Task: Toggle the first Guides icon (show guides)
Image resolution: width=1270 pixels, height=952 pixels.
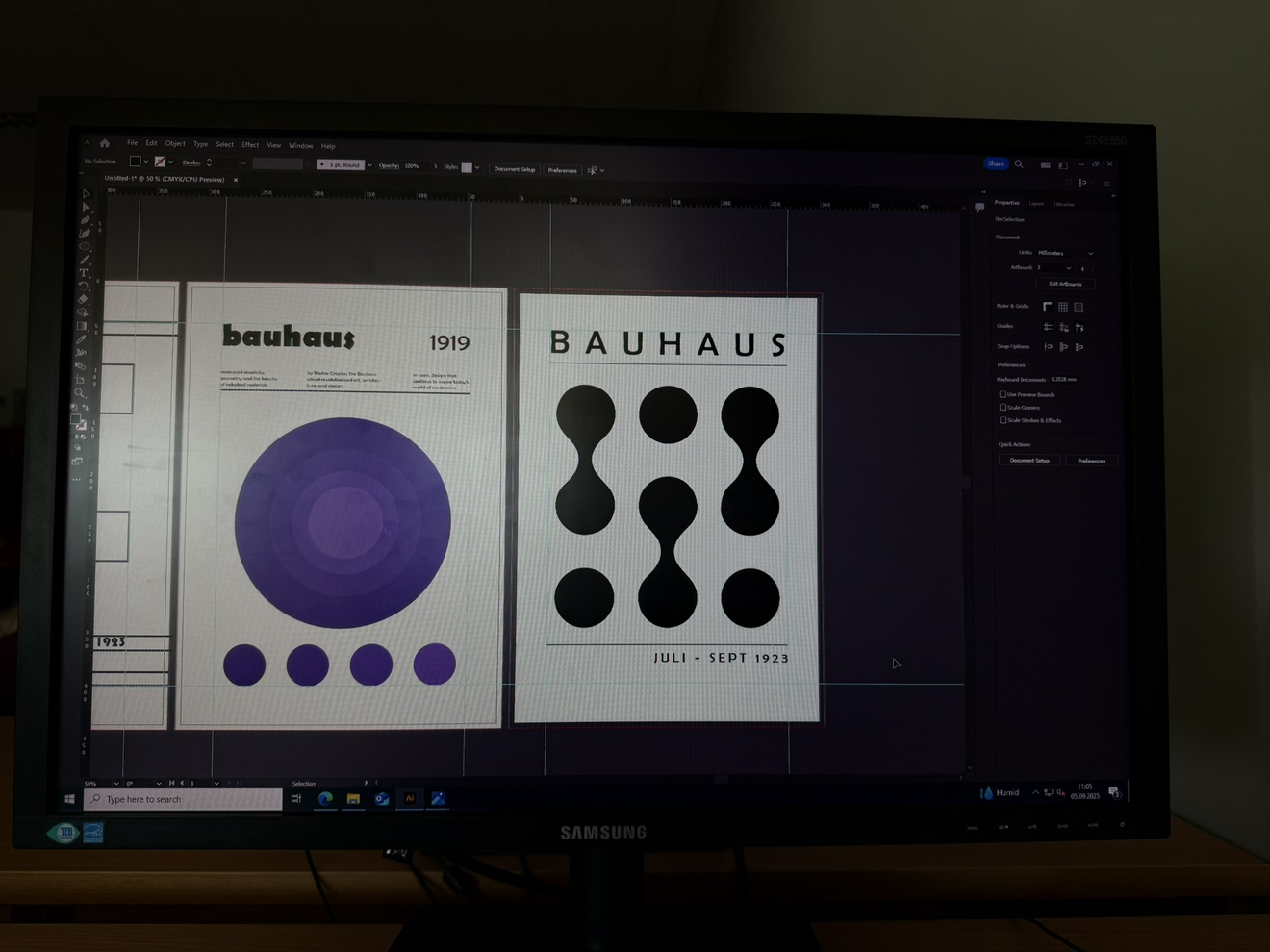Action: [x=1048, y=327]
